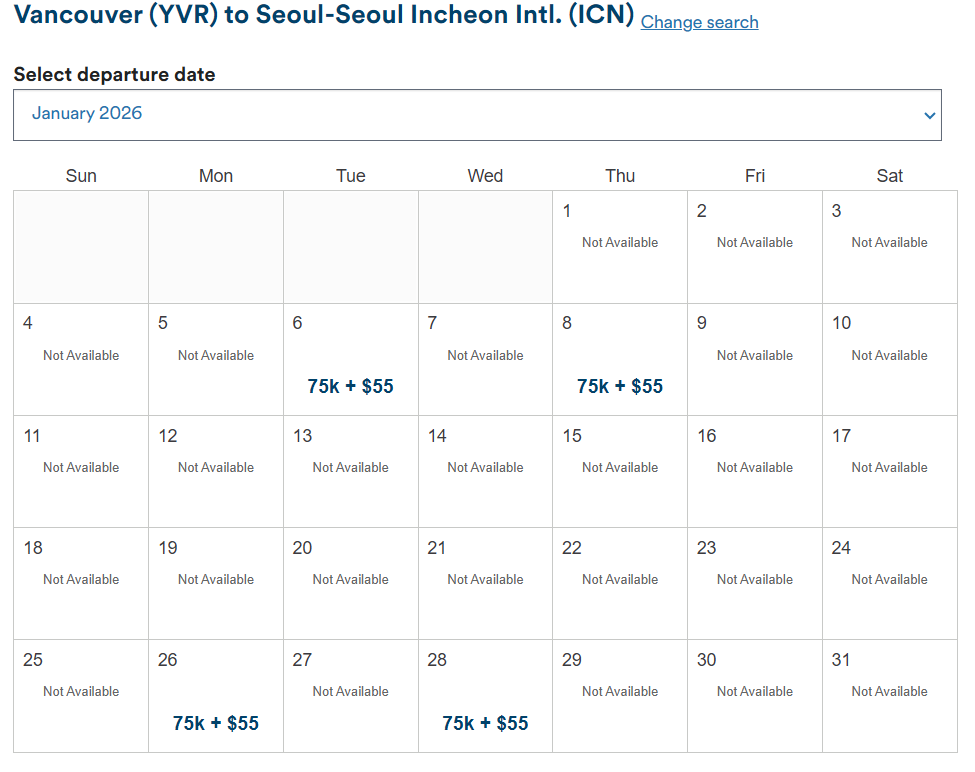
Task: Select the January 20 date cell
Action: [x=350, y=583]
